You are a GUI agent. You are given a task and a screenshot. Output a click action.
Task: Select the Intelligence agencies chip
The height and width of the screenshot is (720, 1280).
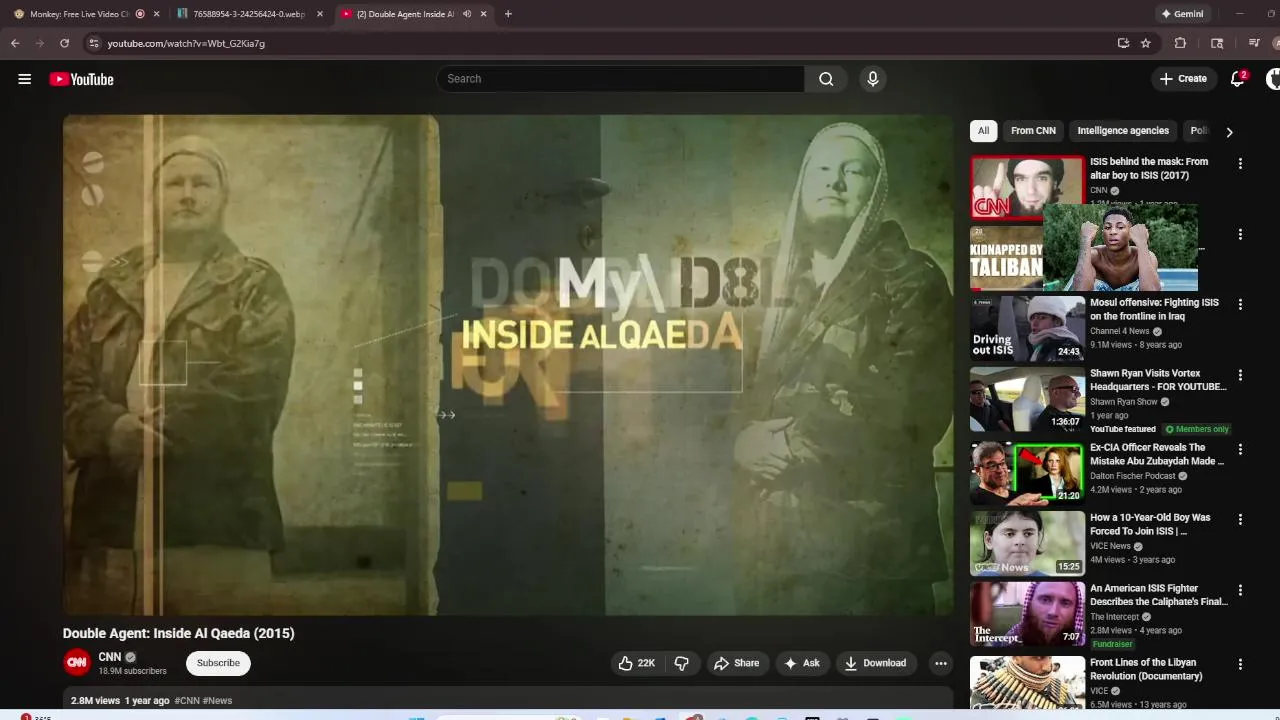pyautogui.click(x=1123, y=131)
